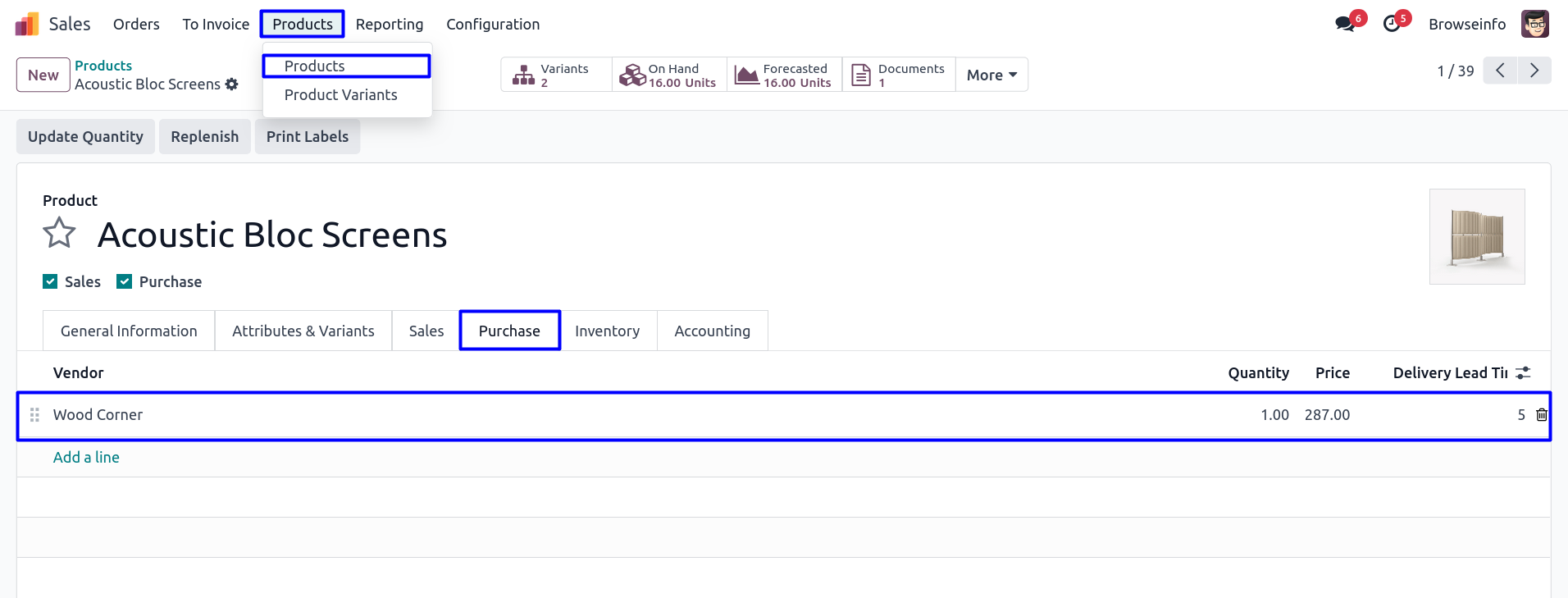
Task: Open the Configuration menu
Action: (x=493, y=24)
